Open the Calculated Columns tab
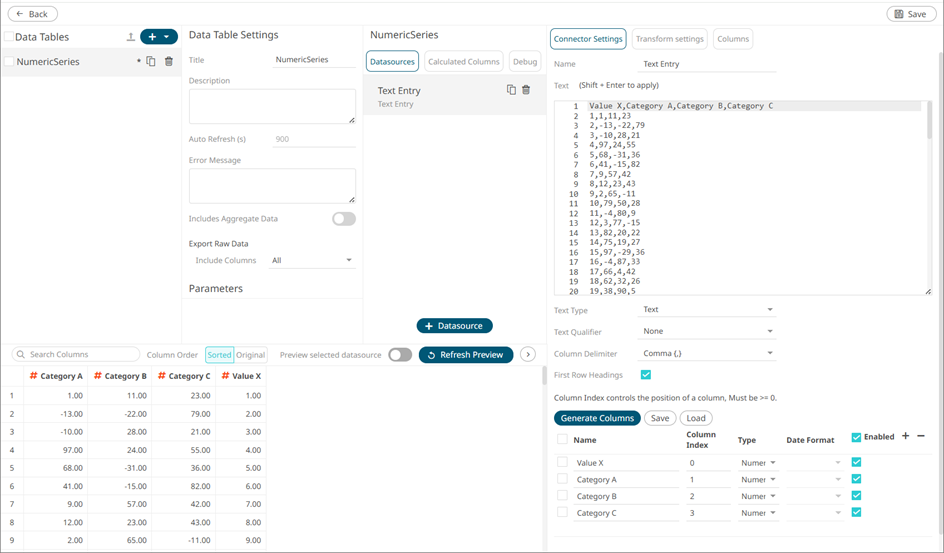Screen dimensions: 944x553 (x=463, y=61)
